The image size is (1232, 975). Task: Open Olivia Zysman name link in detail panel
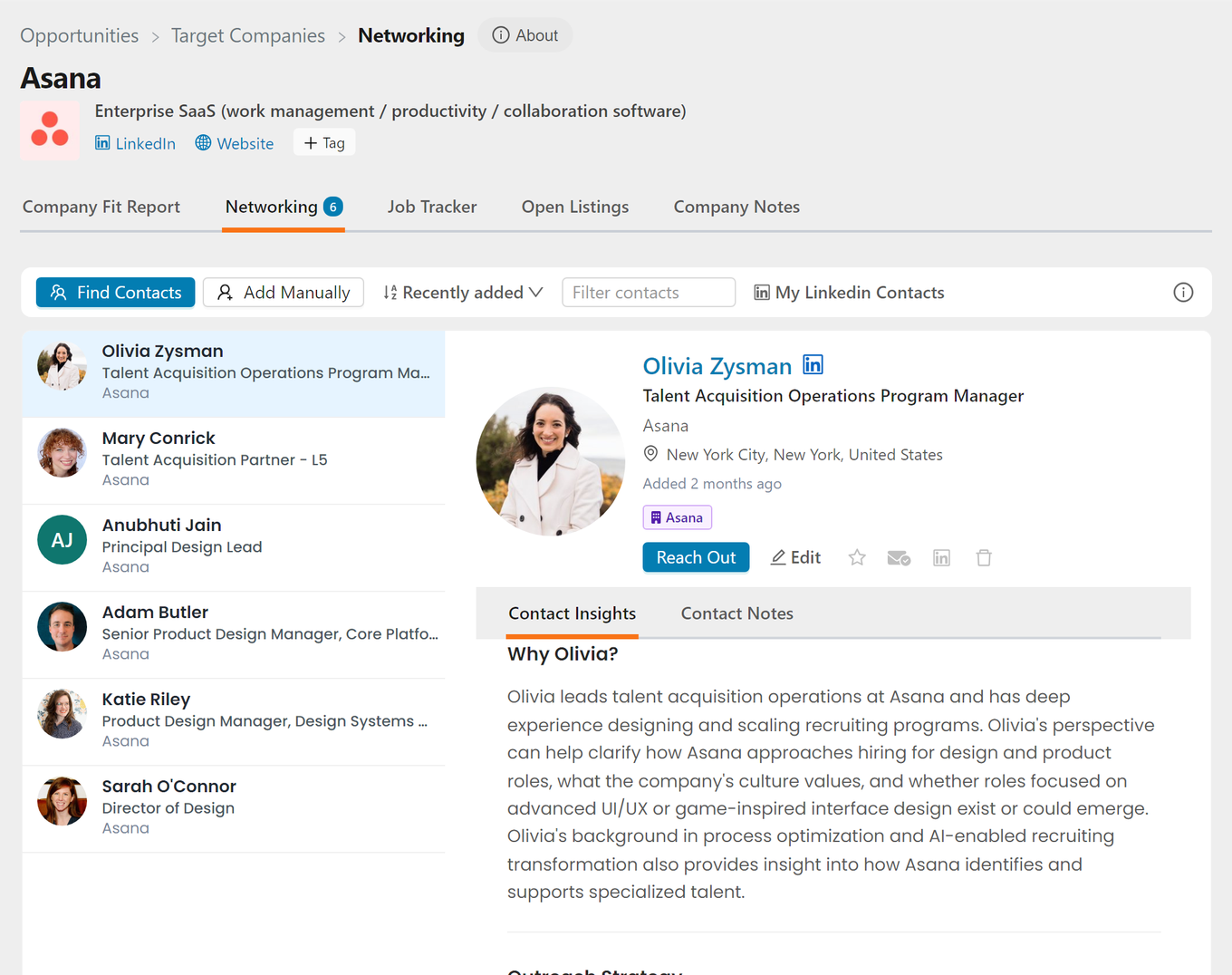tap(717, 366)
